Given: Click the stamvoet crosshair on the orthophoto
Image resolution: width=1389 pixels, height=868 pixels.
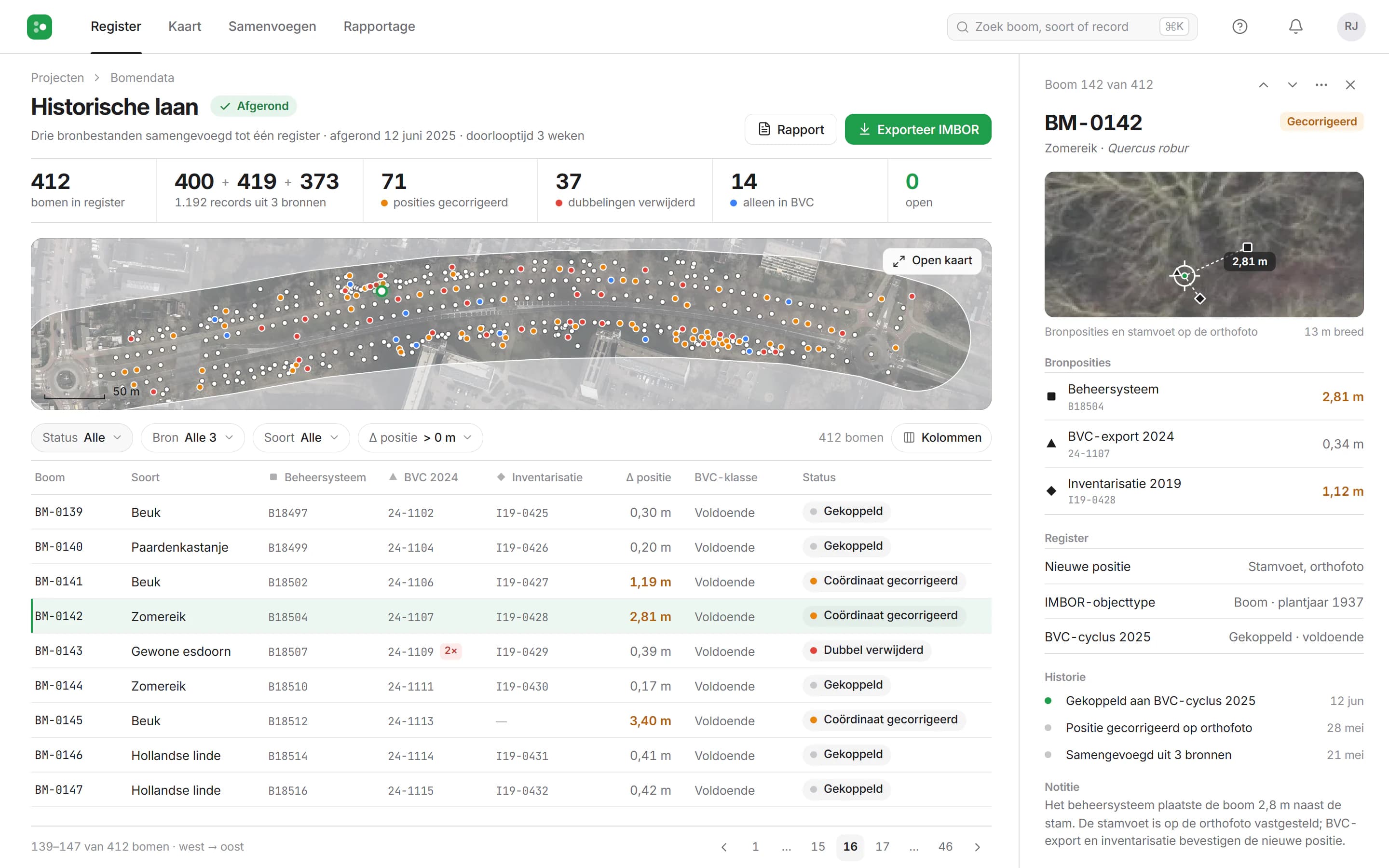Looking at the screenshot, I should [1184, 276].
